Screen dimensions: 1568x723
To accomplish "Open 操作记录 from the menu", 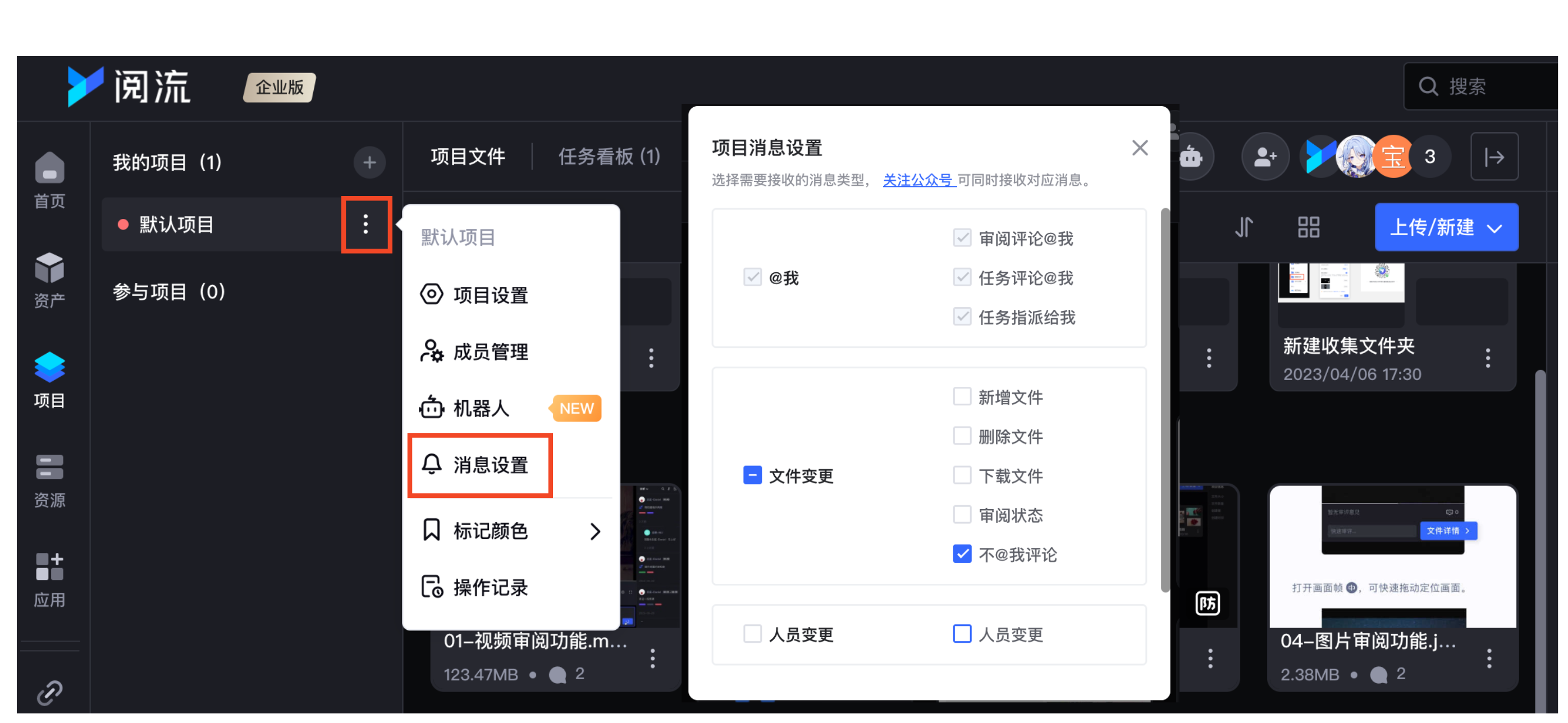I will pos(510,588).
